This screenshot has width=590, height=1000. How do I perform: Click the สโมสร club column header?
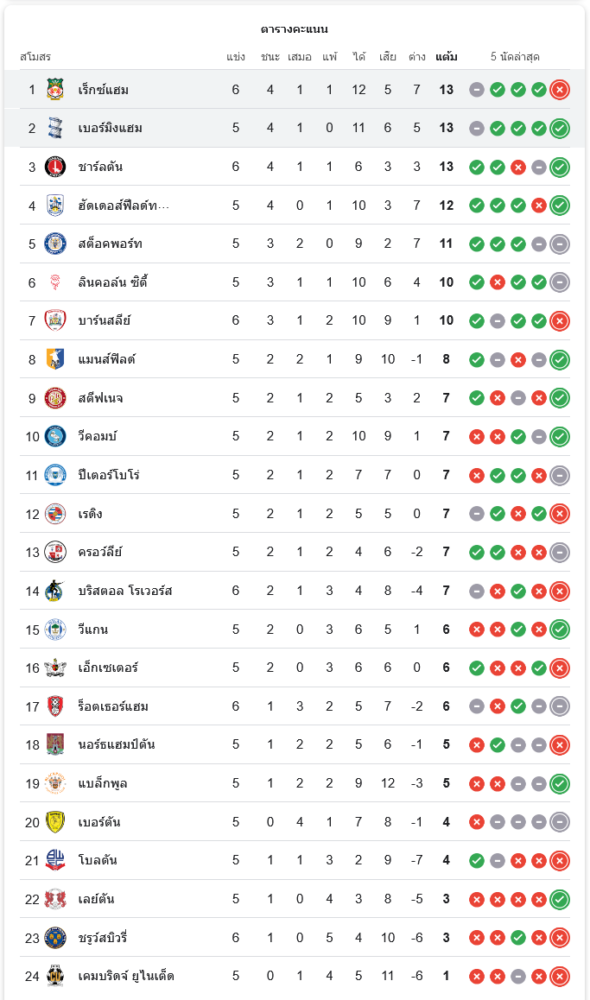[x=35, y=56]
